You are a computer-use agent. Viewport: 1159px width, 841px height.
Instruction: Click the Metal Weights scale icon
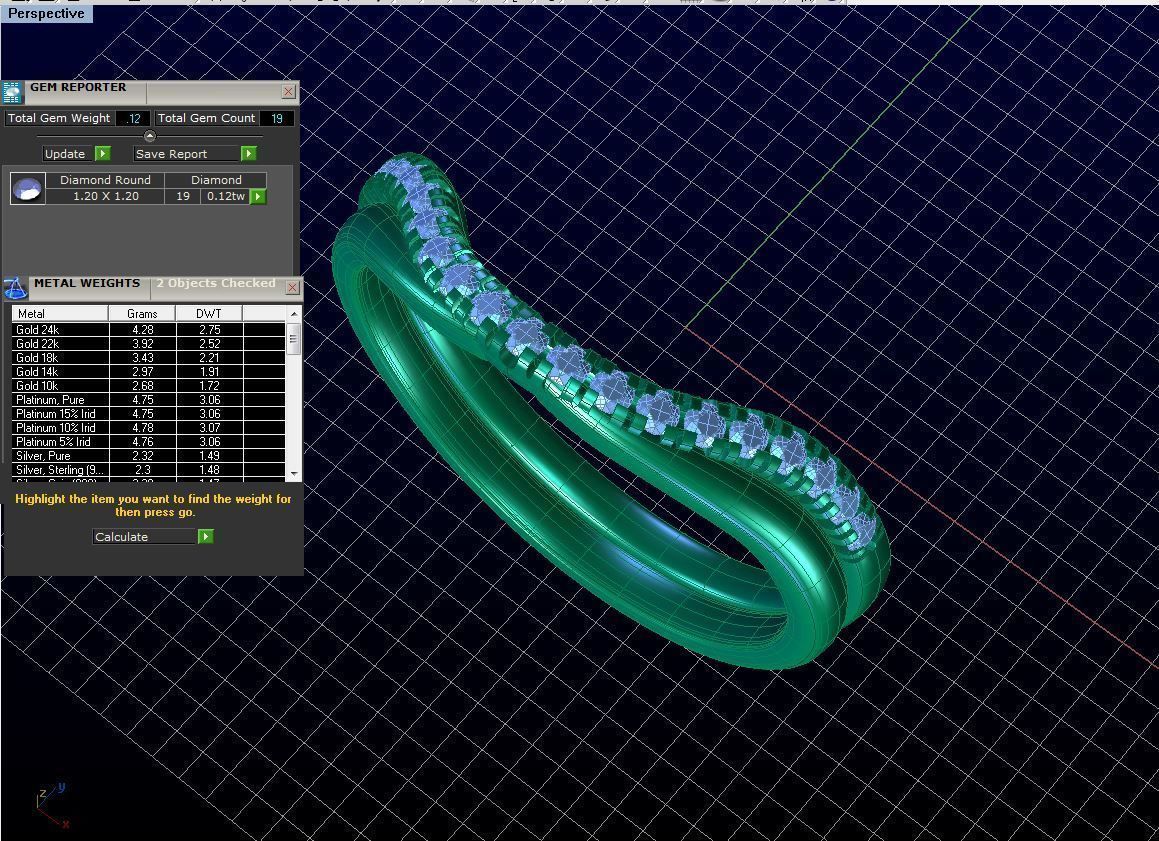click(15, 287)
